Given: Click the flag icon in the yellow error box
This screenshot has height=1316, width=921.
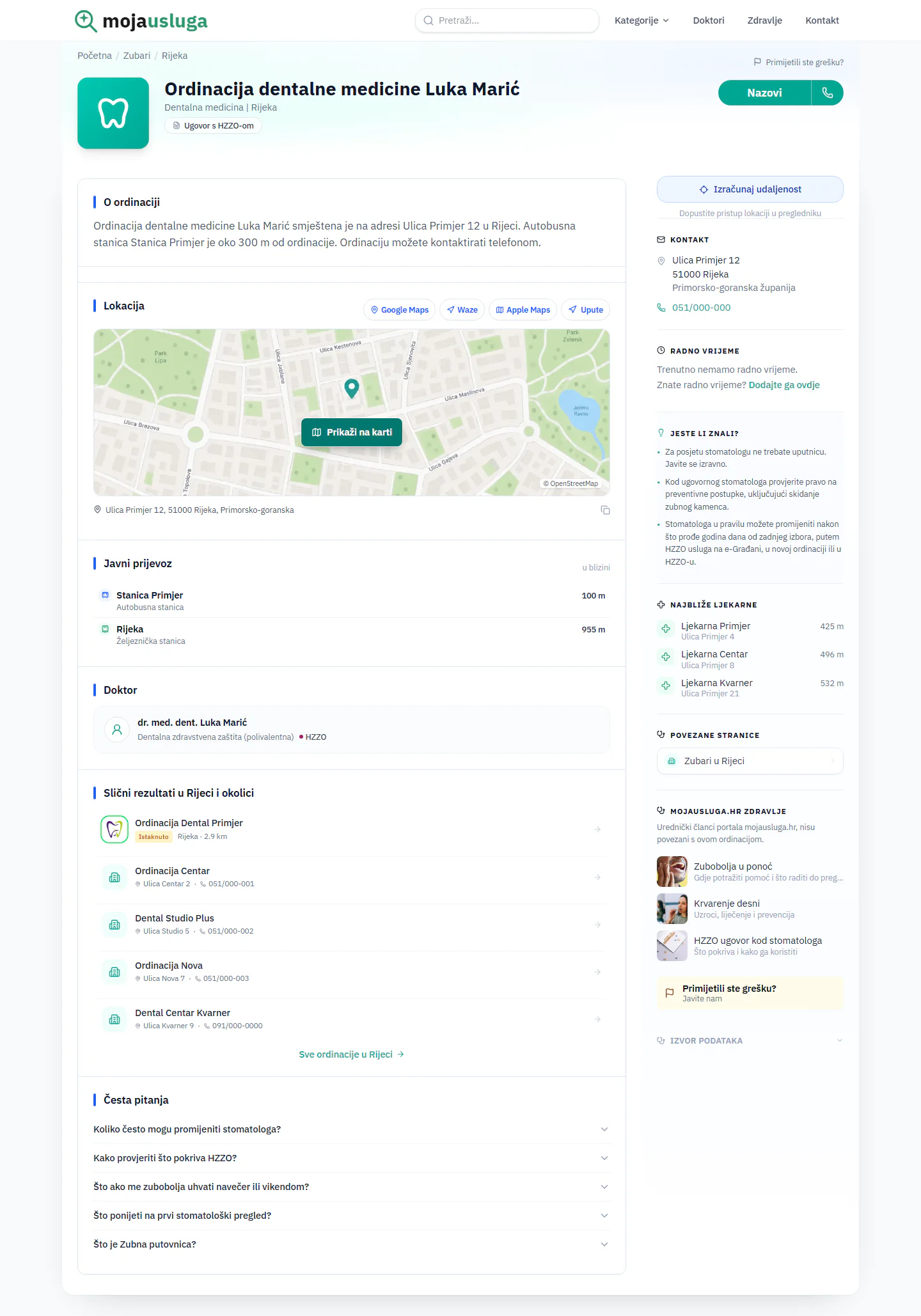Looking at the screenshot, I should 670,993.
